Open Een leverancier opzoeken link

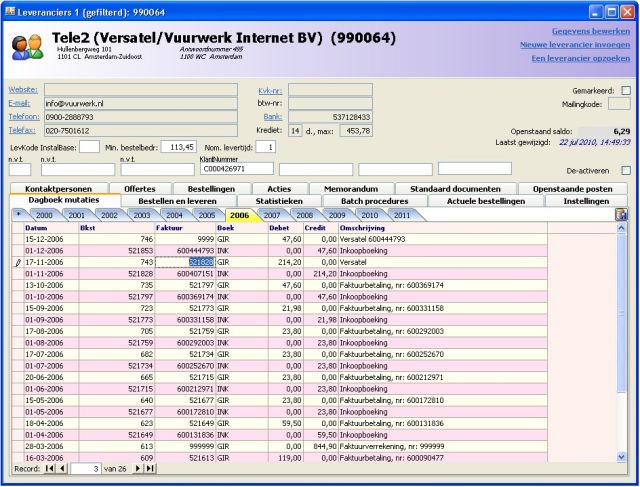coord(575,60)
